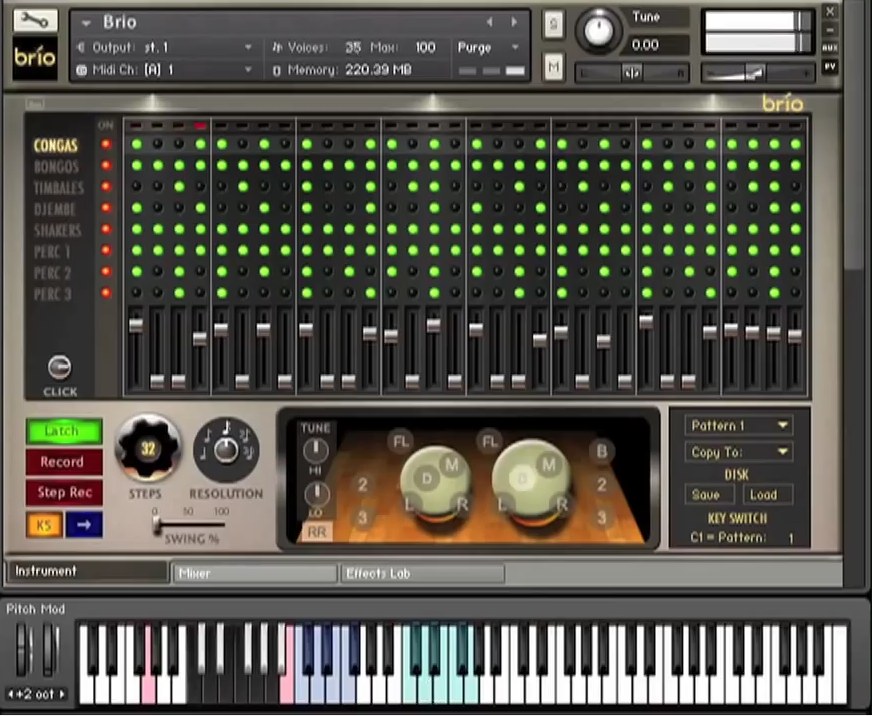
Task: Click the pv button in the header
Action: click(x=829, y=67)
